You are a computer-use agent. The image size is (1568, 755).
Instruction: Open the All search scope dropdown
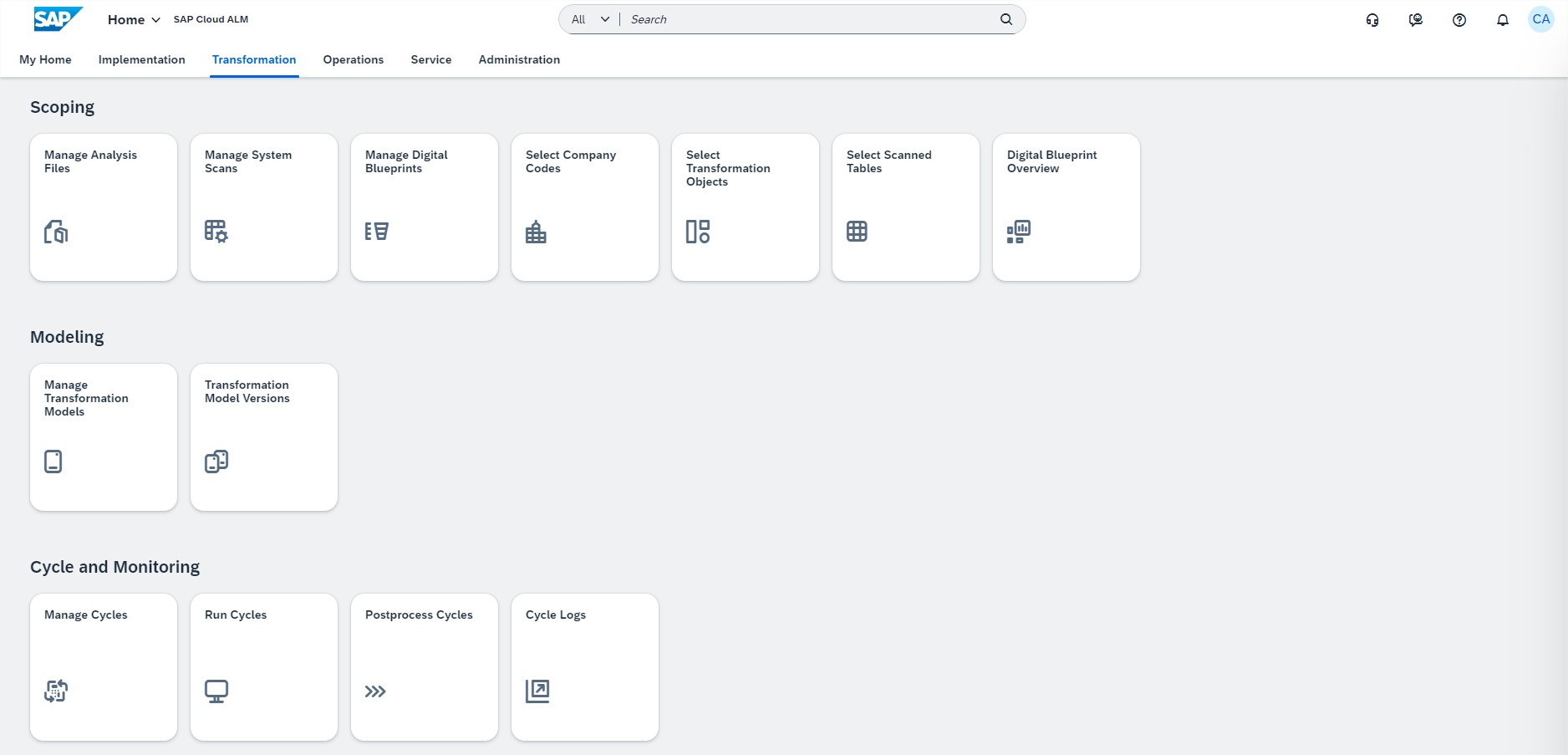pyautogui.click(x=590, y=19)
